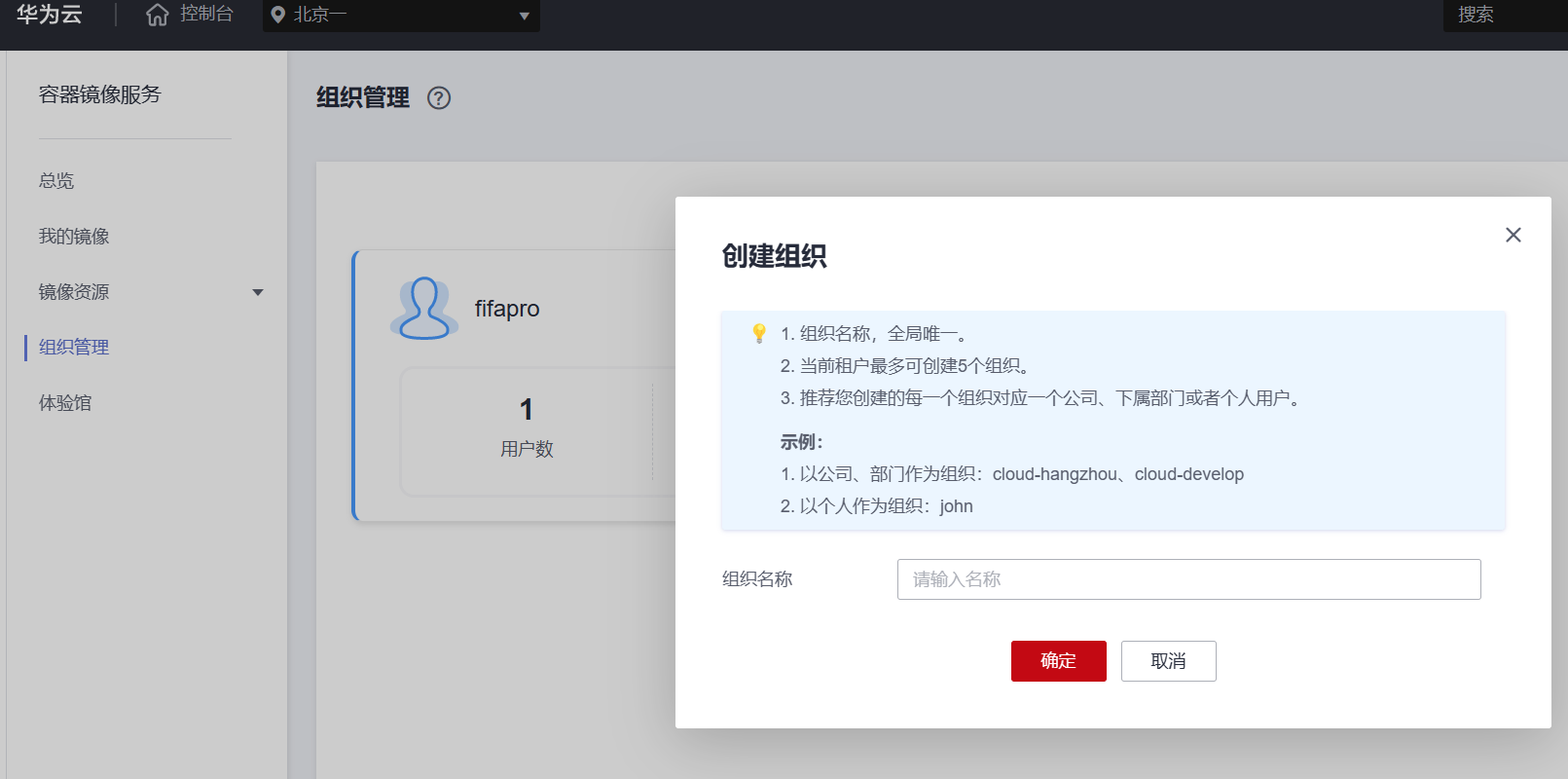The image size is (1568, 779).
Task: Open the help icon beside 组织管理
Action: coord(439,98)
